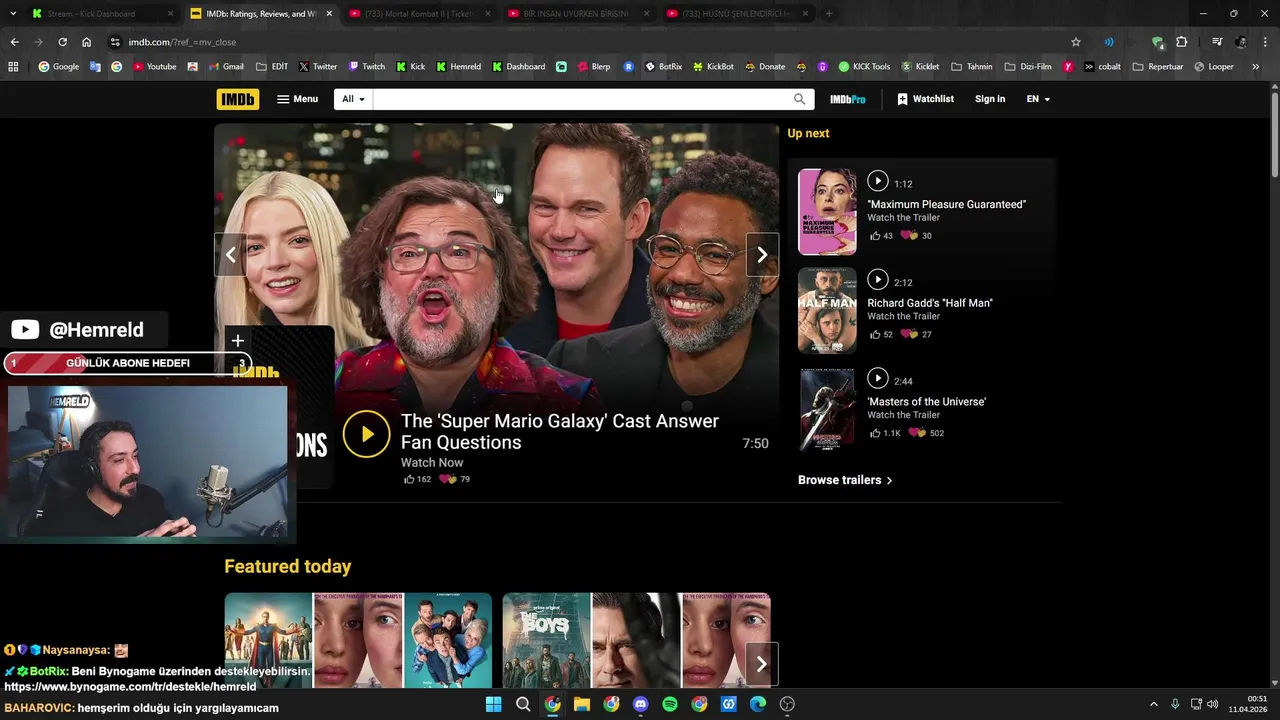1280x720 pixels.
Task: Expand the All search category dropdown
Action: point(353,99)
